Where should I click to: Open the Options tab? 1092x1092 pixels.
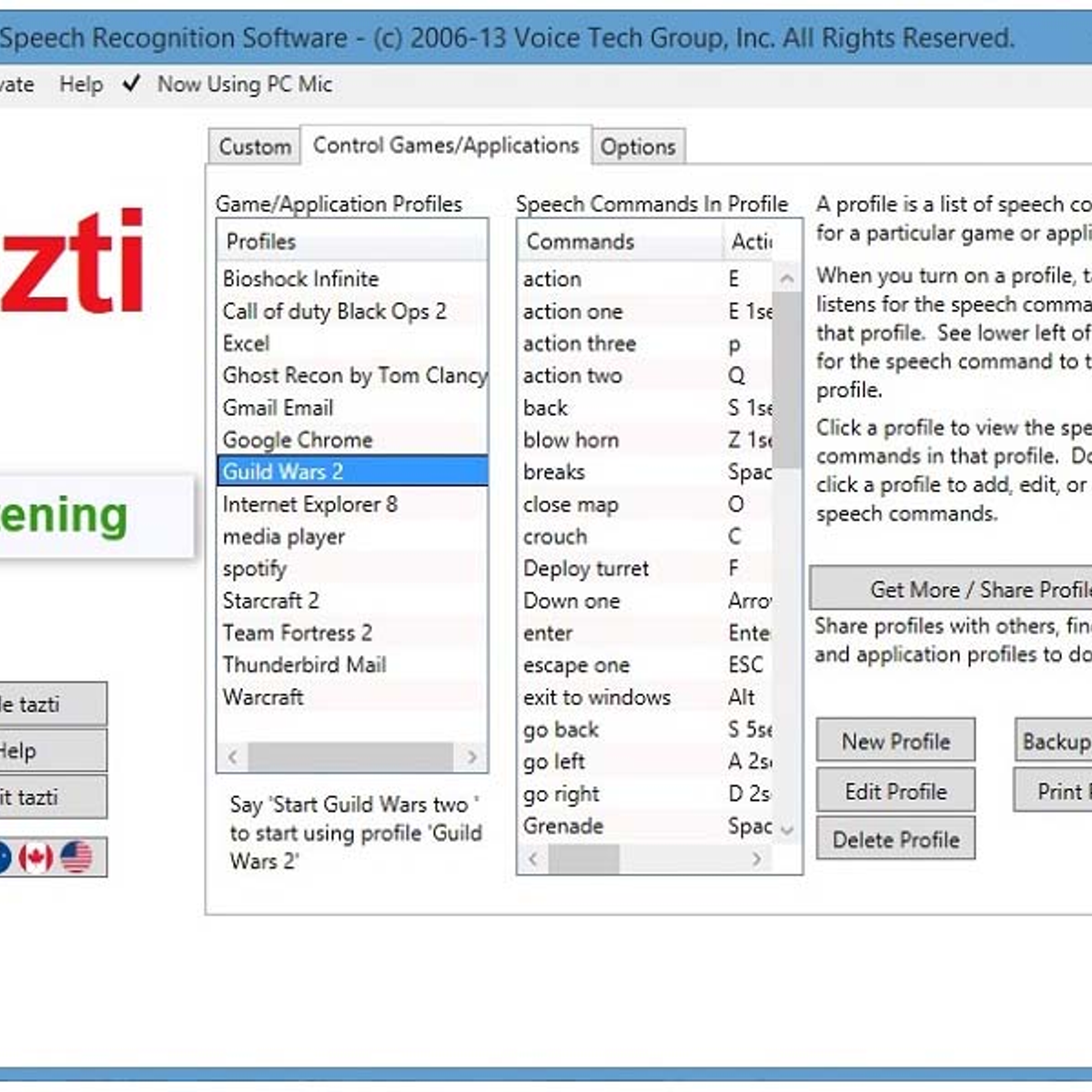tap(638, 147)
